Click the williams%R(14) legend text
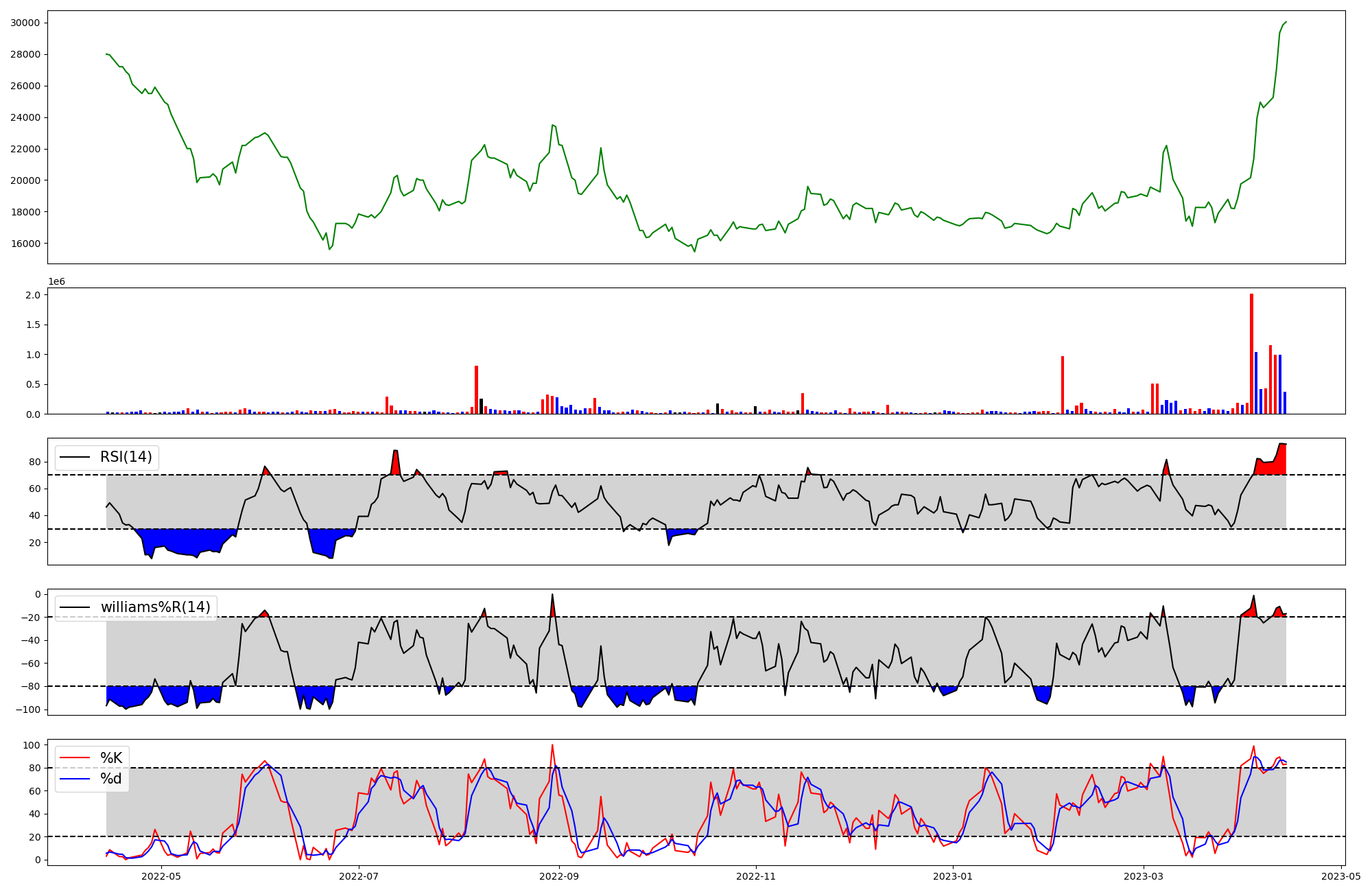 pyautogui.click(x=156, y=607)
